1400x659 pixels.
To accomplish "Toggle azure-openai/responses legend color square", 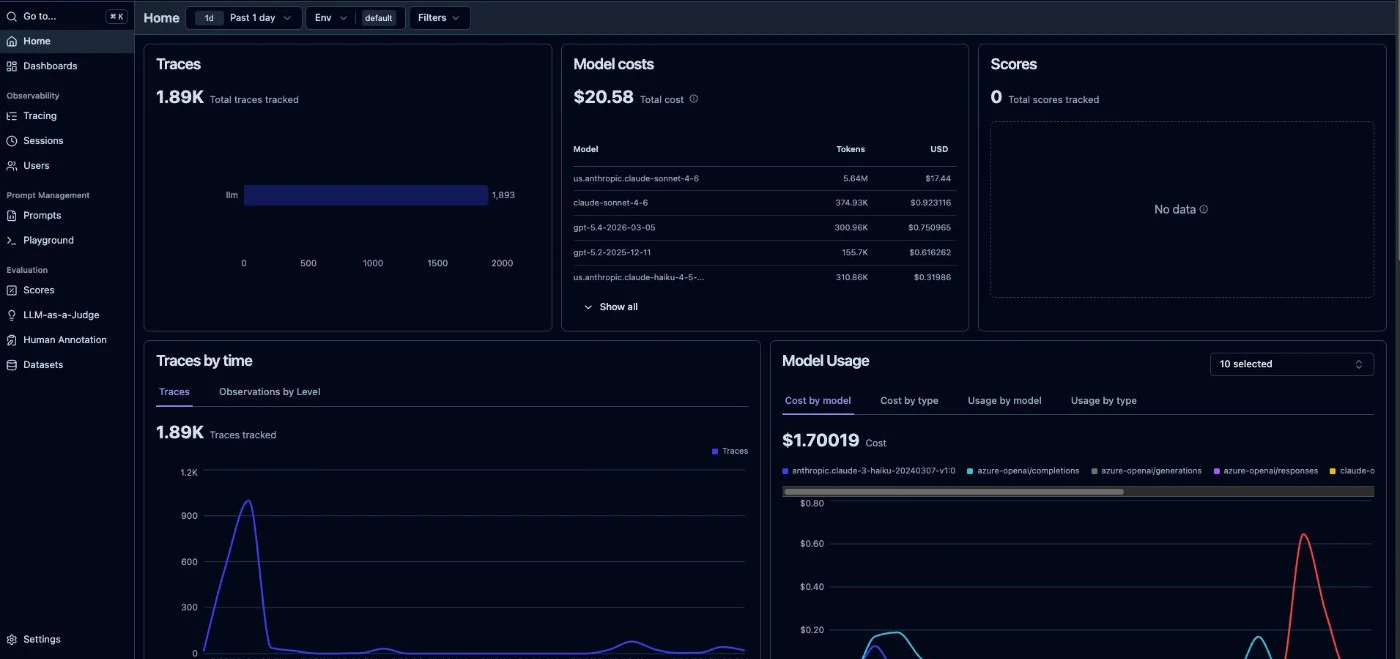I will pyautogui.click(x=1216, y=471).
